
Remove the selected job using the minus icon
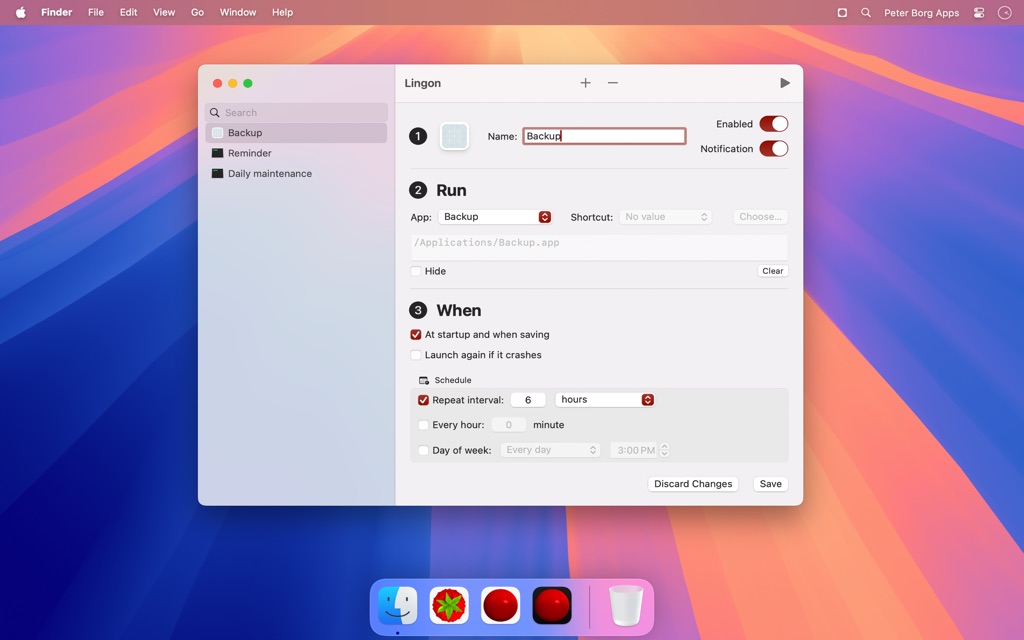coord(613,83)
